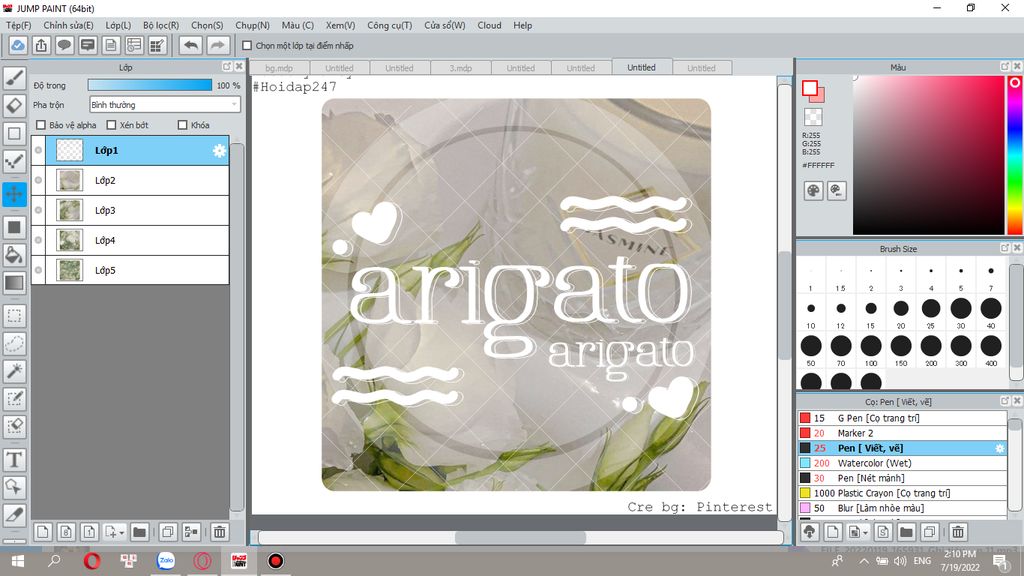Select the Watercolor (Wet) brush
This screenshot has width=1024, height=576.
point(903,463)
